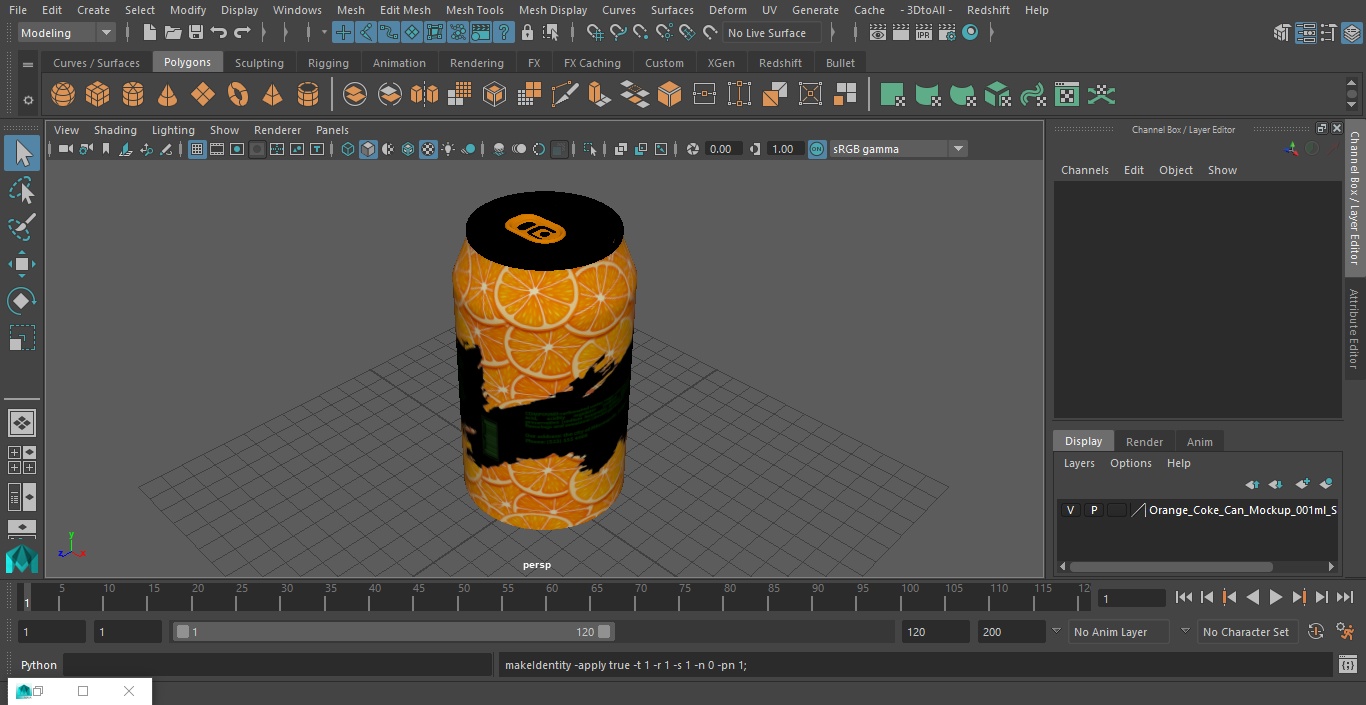This screenshot has height=705, width=1366.
Task: Open the UV checker editor shelf icon
Action: click(1067, 95)
